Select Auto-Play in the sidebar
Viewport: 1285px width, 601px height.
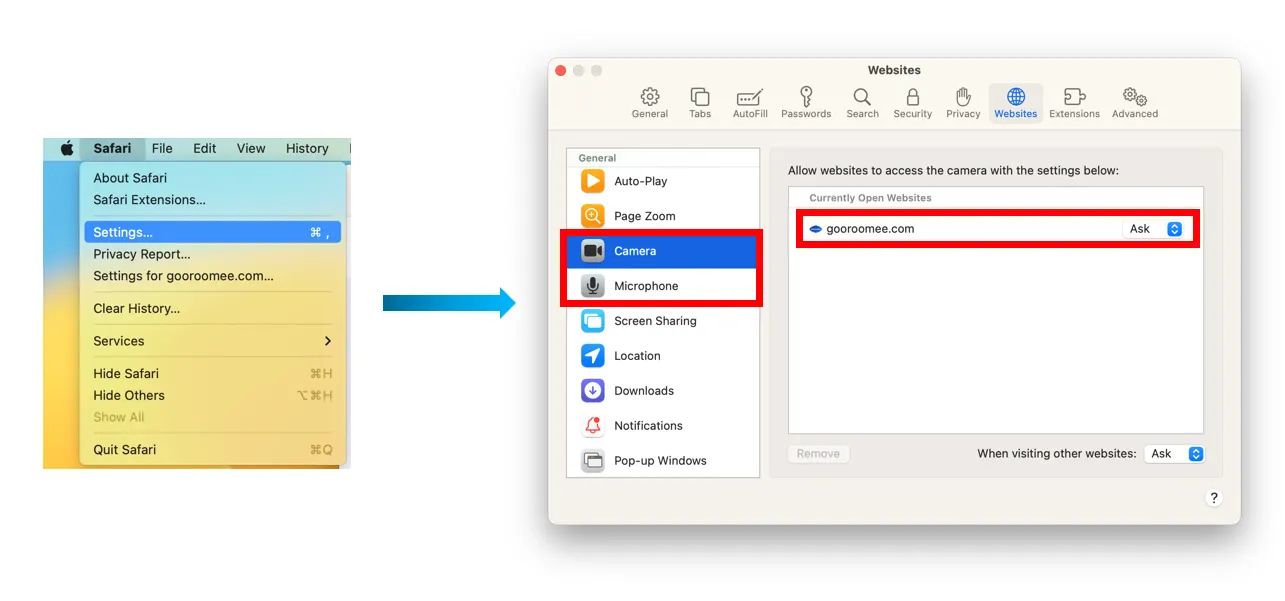pyautogui.click(x=663, y=181)
